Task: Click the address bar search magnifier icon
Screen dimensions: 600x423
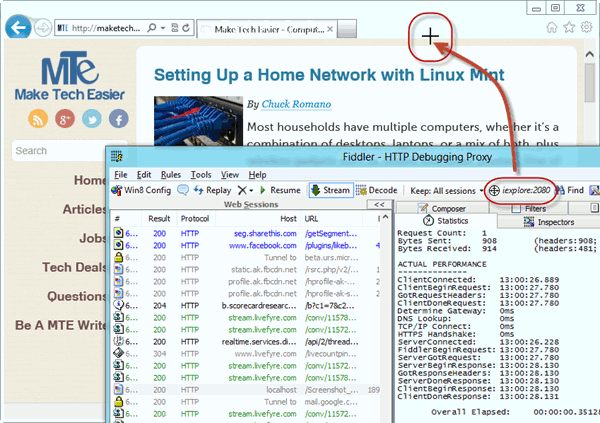Action: [x=152, y=28]
